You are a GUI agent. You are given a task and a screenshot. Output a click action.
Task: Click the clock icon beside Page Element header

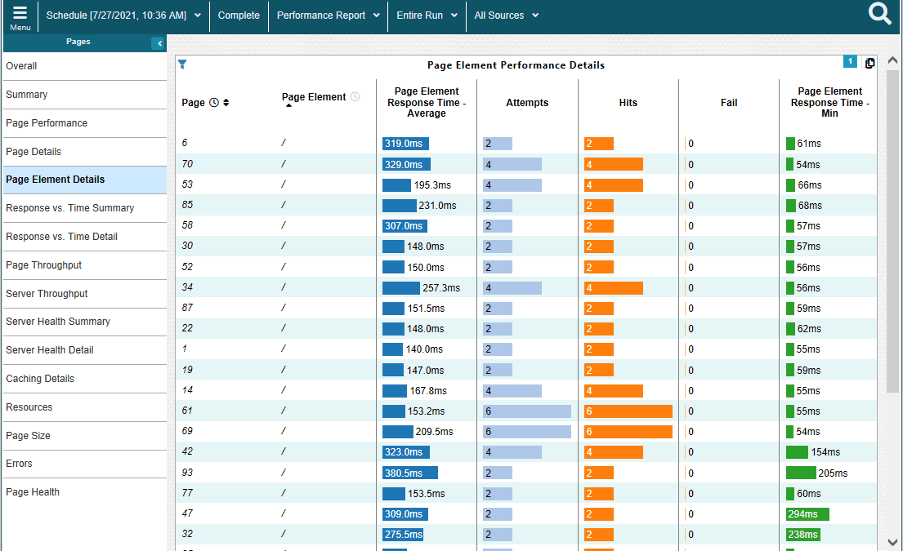pyautogui.click(x=355, y=97)
